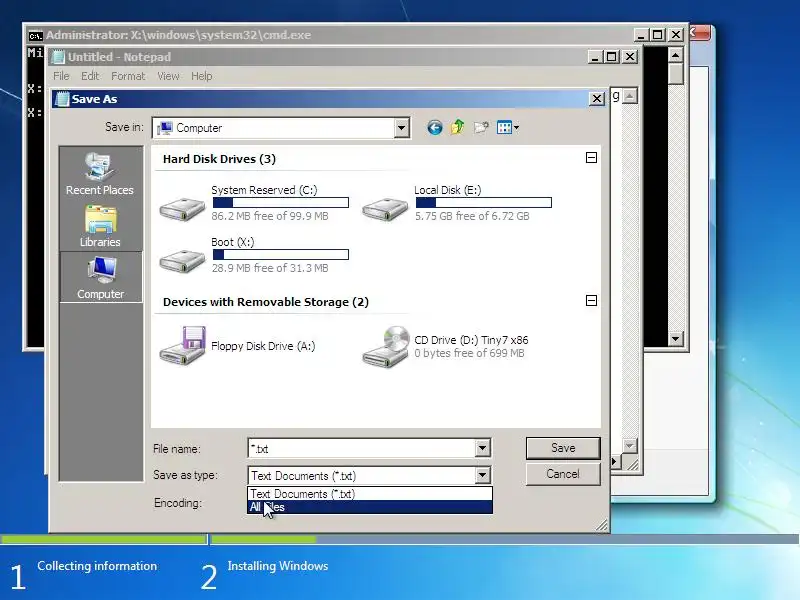
Task: Click '5.75 GB free of 6.72 GB' text
Action: 472,216
